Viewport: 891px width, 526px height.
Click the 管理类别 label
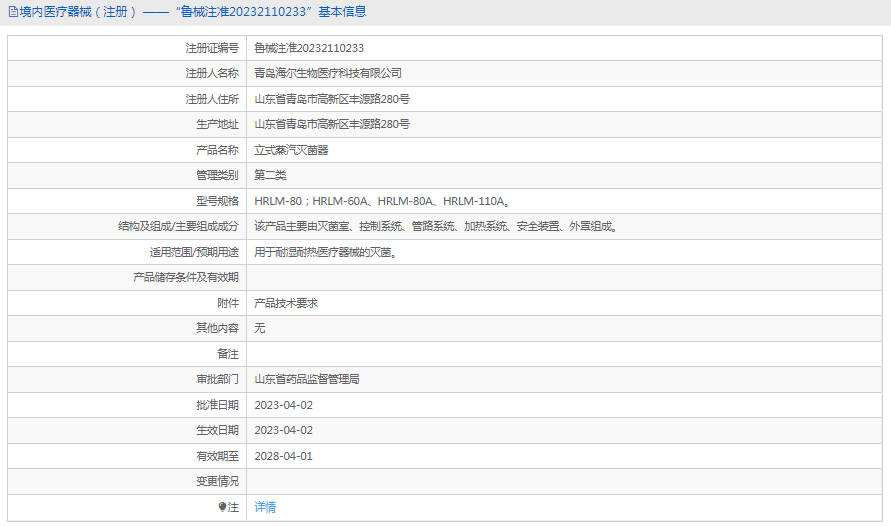pyautogui.click(x=217, y=175)
